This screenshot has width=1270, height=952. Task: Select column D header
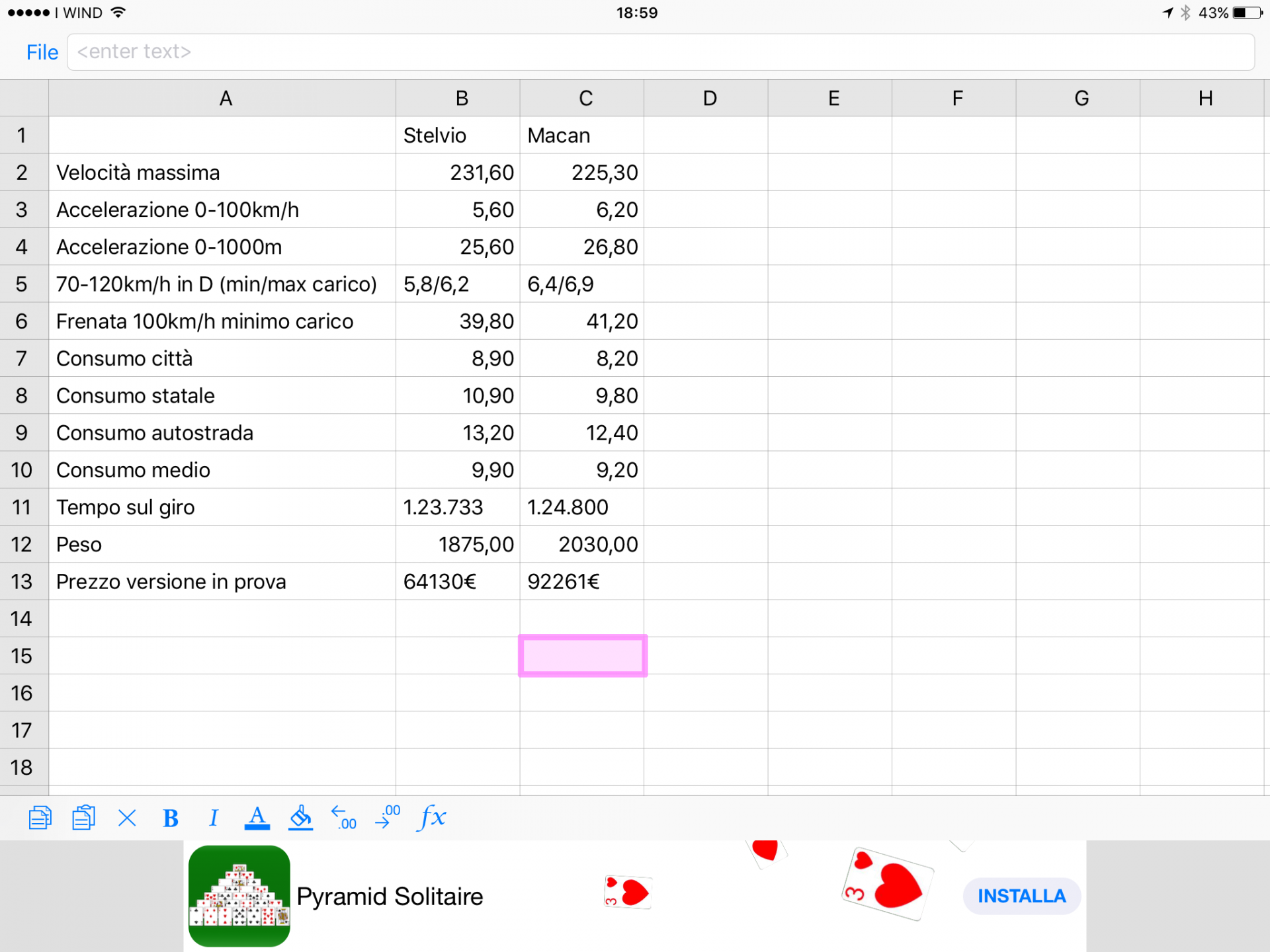click(x=706, y=99)
